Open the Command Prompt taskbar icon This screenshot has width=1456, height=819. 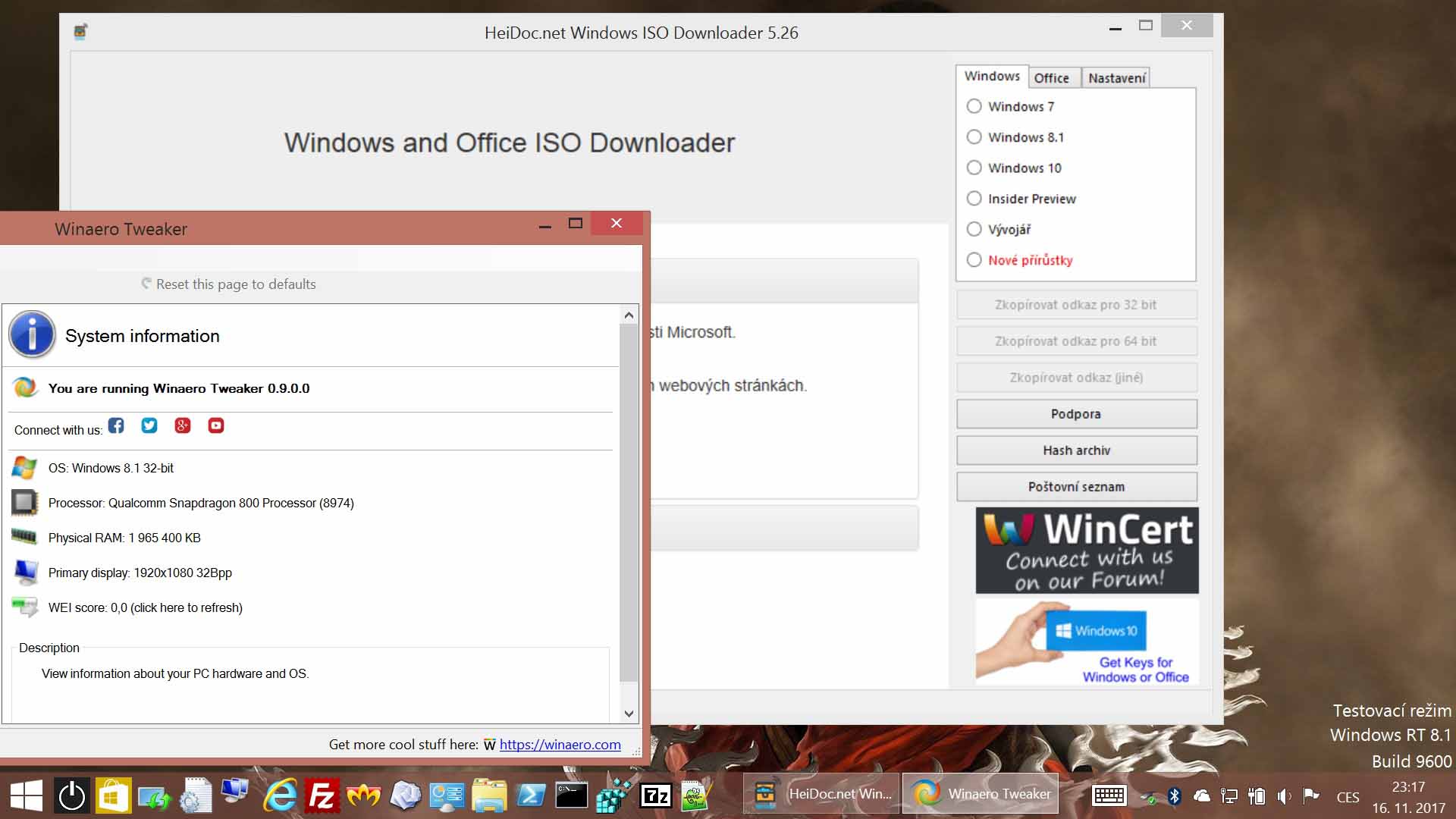click(x=571, y=795)
